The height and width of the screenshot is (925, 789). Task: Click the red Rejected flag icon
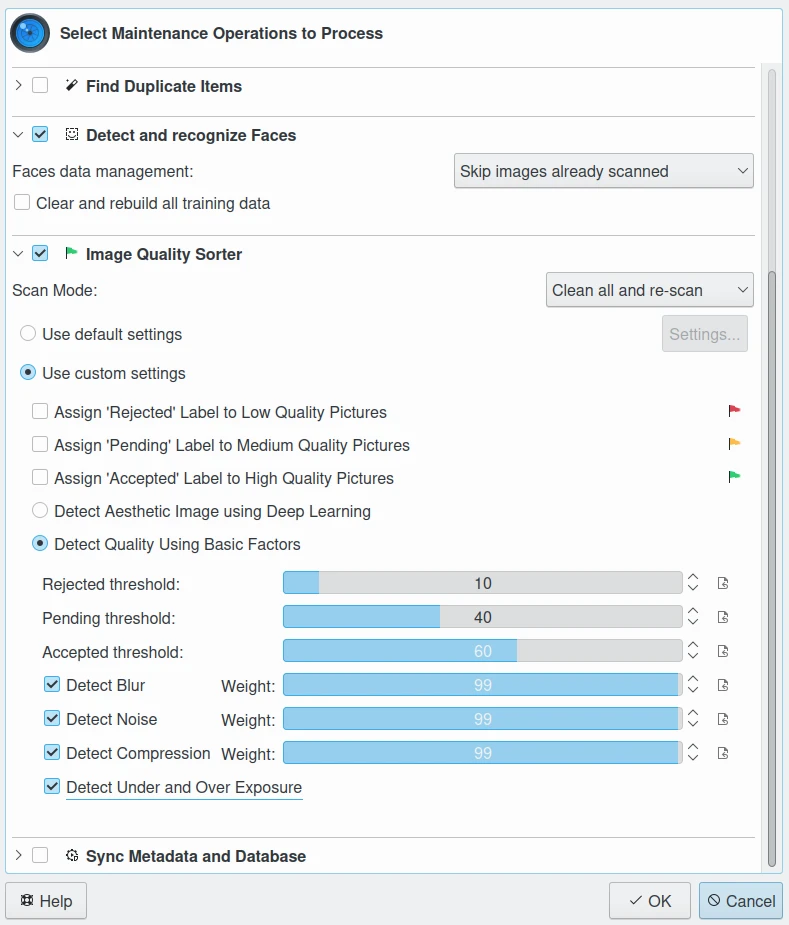pos(734,411)
